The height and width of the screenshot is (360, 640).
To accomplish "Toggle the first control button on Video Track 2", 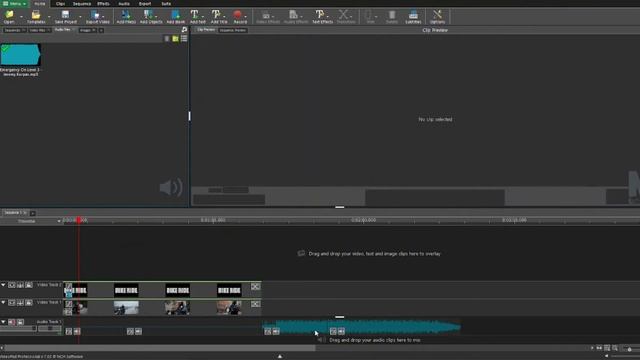I will point(12,285).
